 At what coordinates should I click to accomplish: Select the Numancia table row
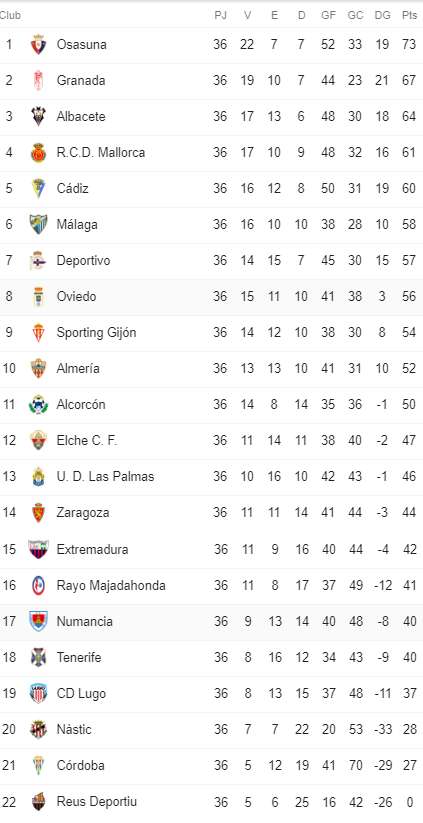[212, 621]
